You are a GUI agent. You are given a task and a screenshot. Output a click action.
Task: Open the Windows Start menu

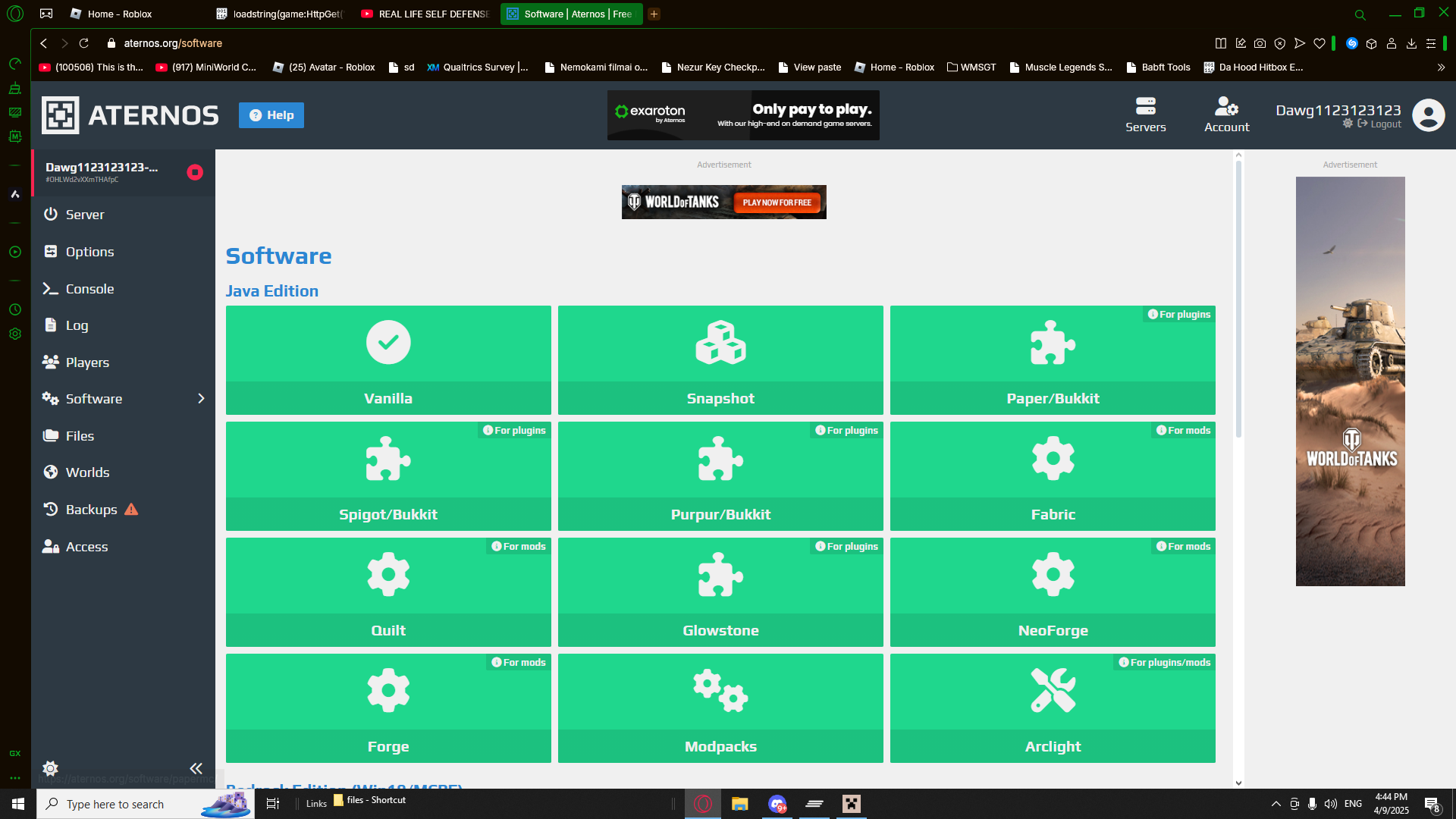pos(18,804)
